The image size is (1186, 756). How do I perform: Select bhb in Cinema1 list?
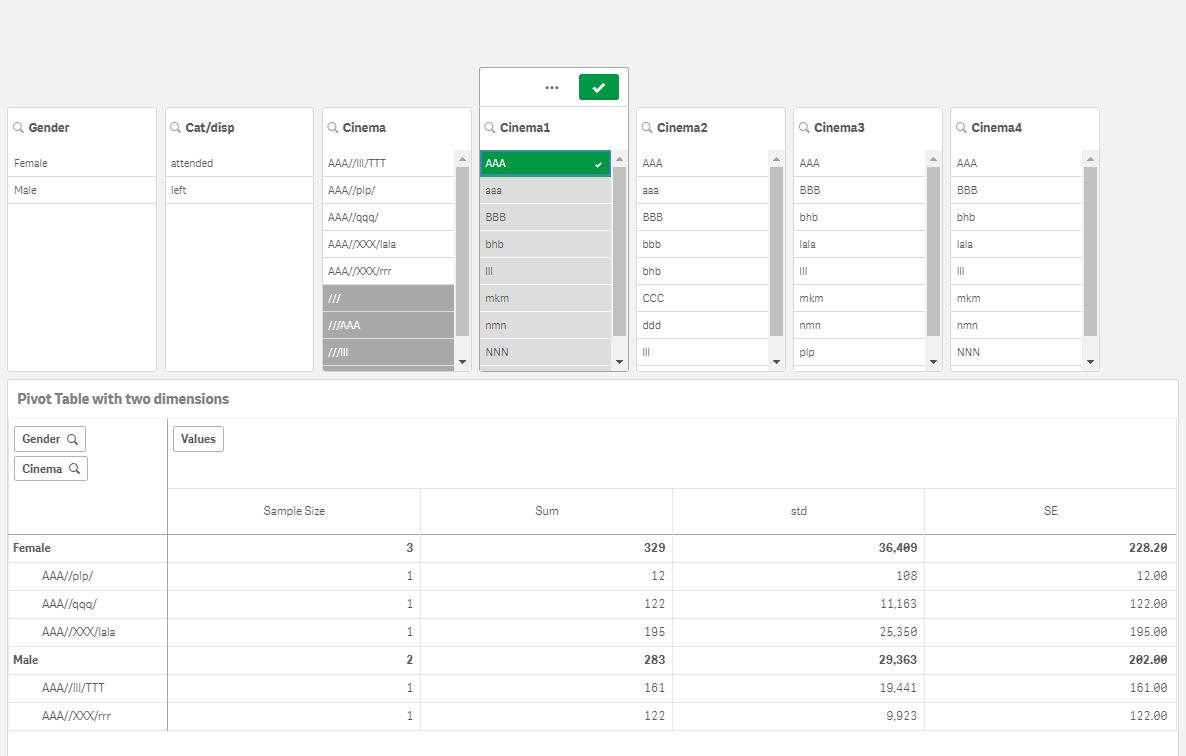click(x=545, y=244)
